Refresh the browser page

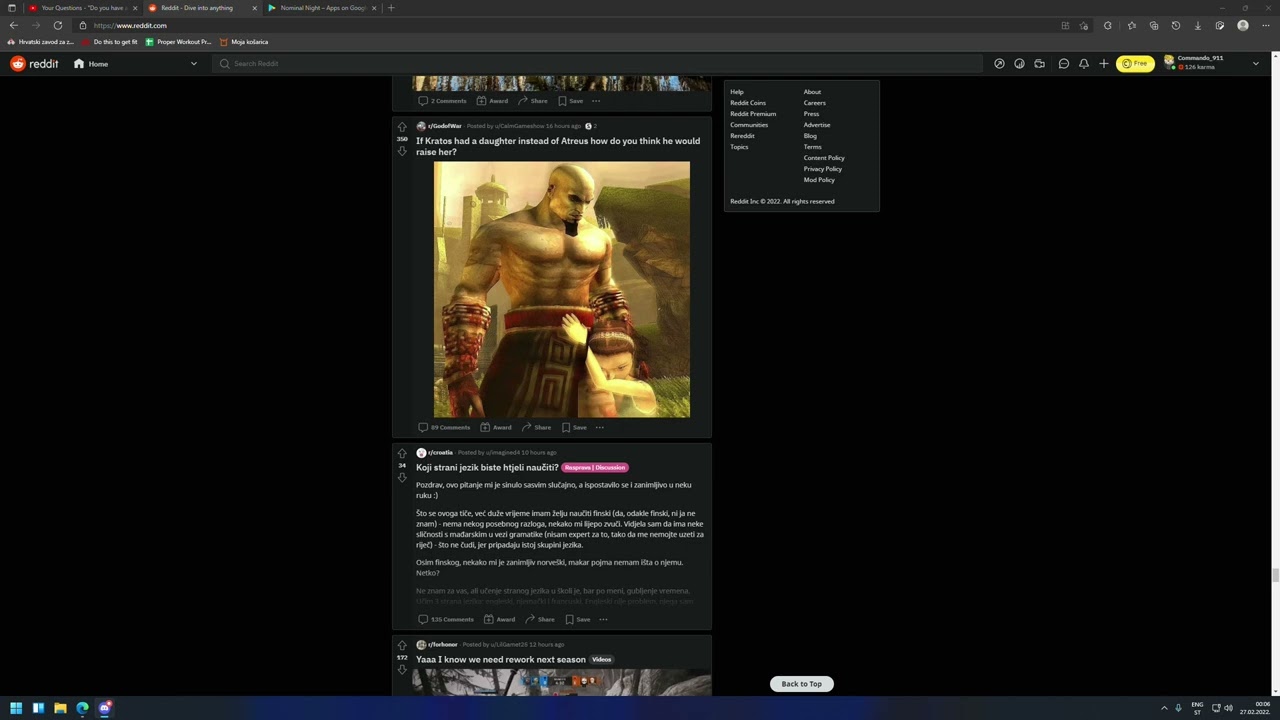[57, 25]
